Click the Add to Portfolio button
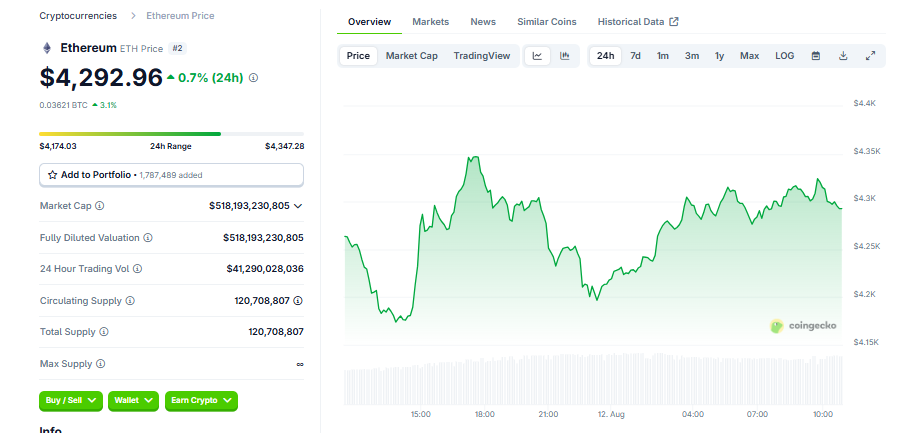Image resolution: width=910 pixels, height=433 pixels. 171,175
